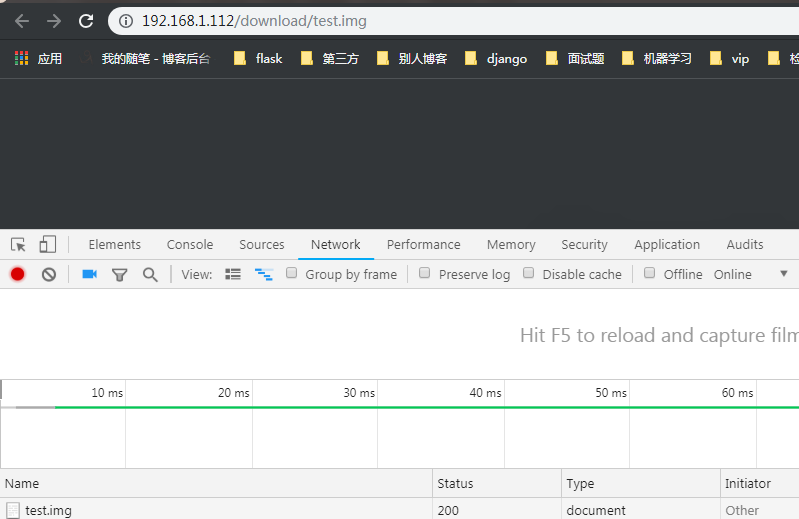The height and width of the screenshot is (519, 799).
Task: Sort requests by the Name column
Action: (x=217, y=483)
